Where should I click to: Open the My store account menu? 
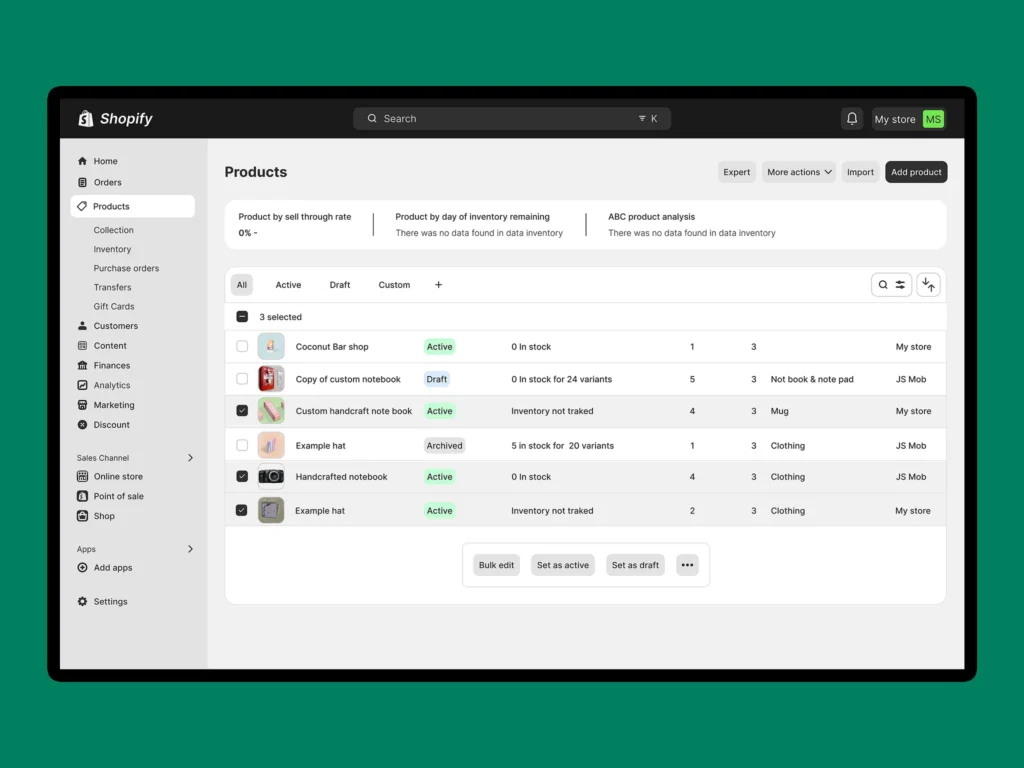(x=908, y=119)
